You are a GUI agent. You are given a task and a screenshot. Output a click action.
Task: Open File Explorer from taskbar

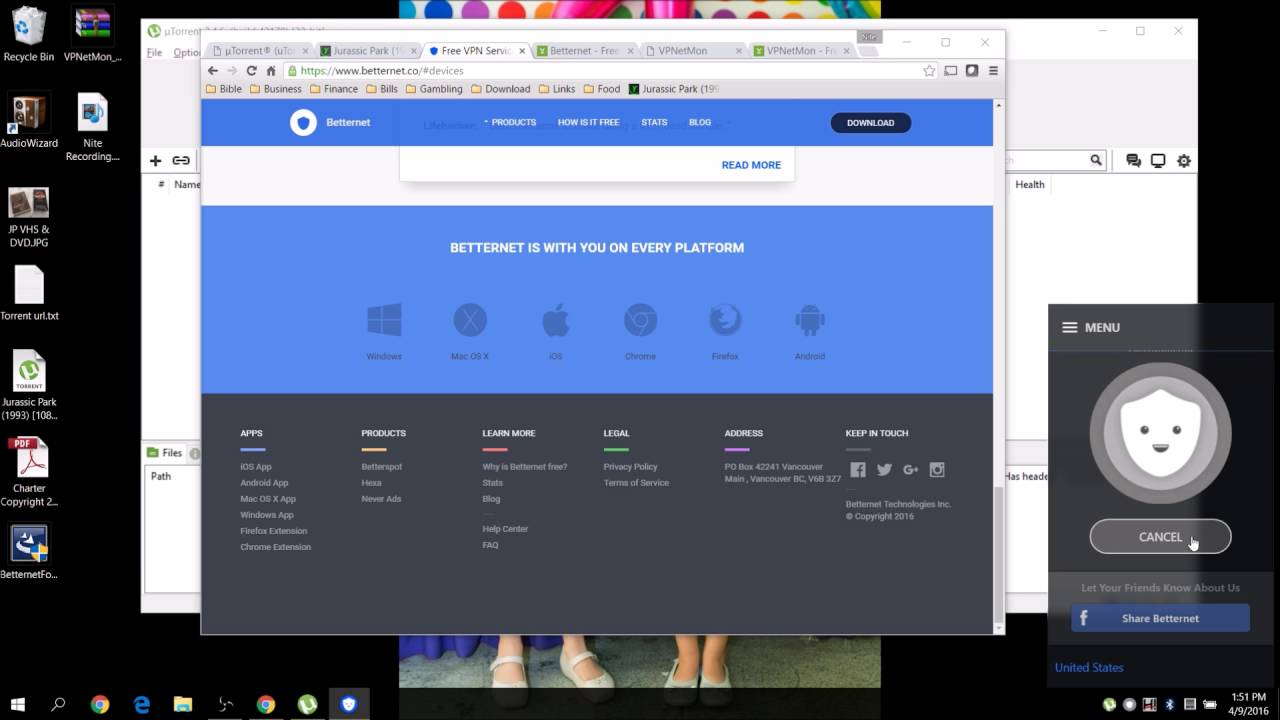[x=183, y=704]
